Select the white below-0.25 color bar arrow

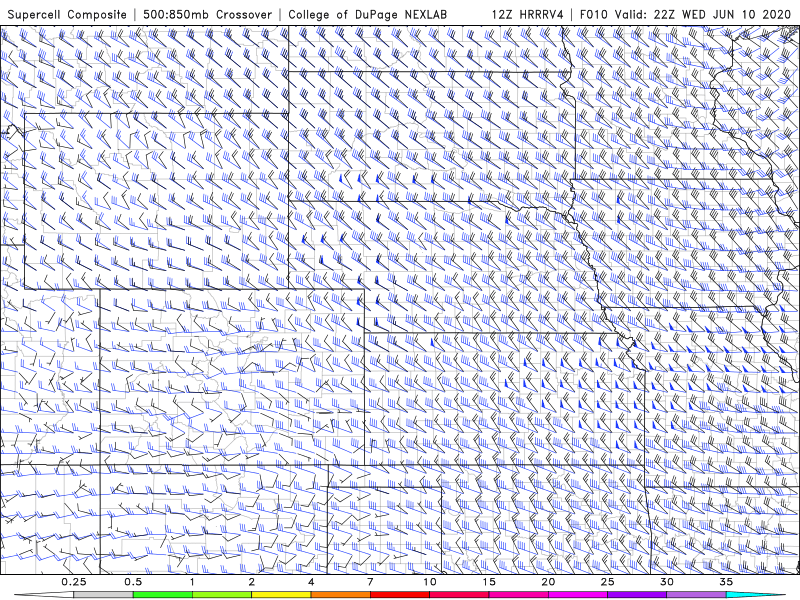tap(45, 595)
